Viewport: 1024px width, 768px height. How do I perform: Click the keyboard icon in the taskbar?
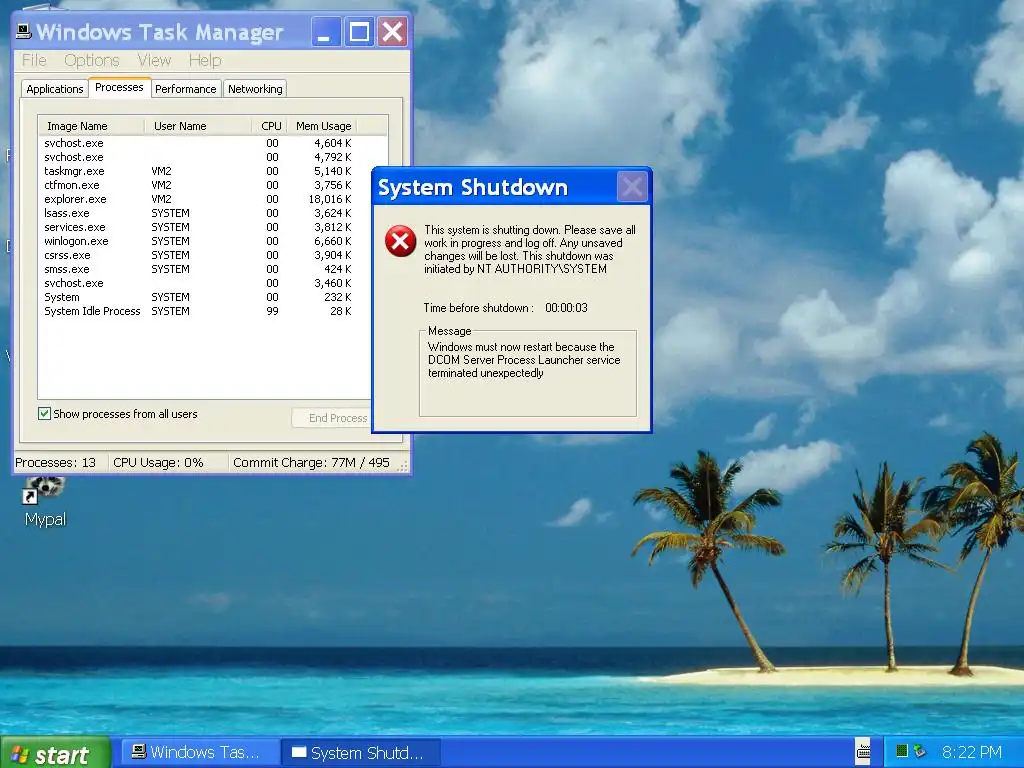click(x=863, y=752)
